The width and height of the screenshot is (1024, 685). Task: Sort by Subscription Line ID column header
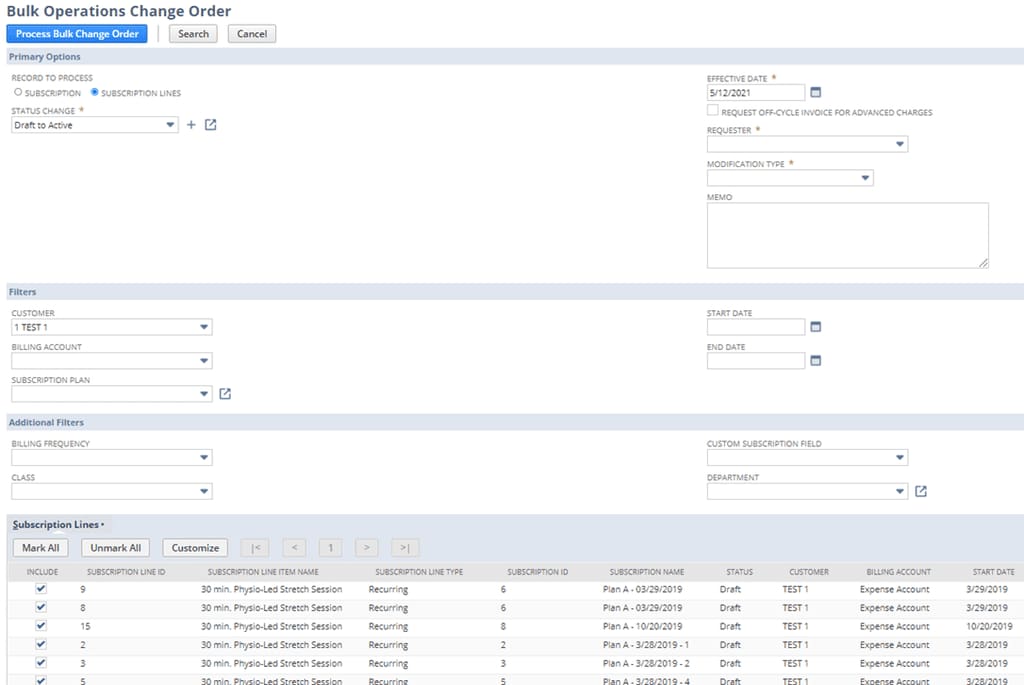tap(126, 572)
